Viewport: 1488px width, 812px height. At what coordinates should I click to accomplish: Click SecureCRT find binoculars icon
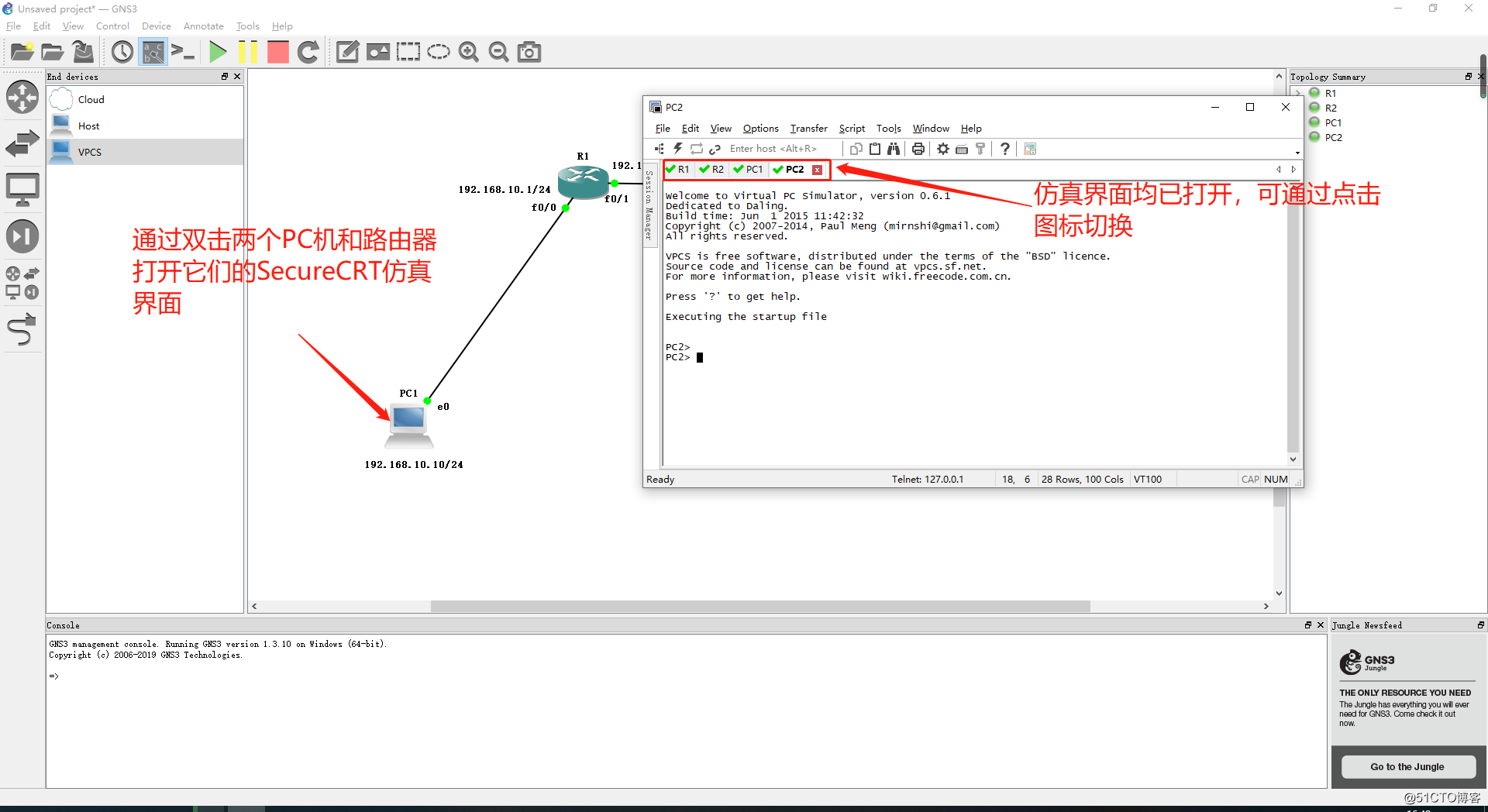pyautogui.click(x=894, y=149)
